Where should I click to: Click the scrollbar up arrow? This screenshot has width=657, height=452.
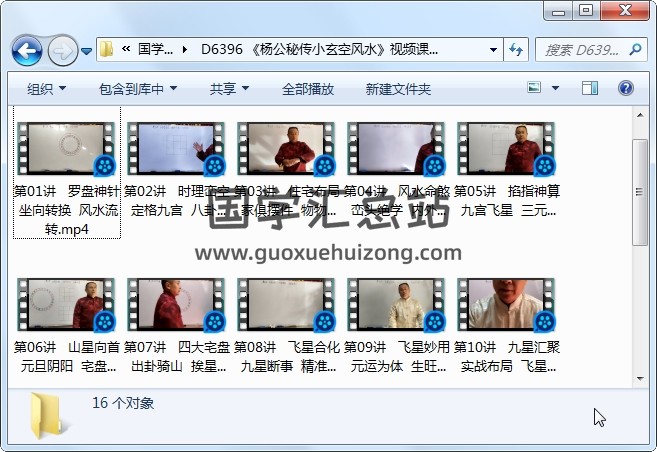(640, 114)
